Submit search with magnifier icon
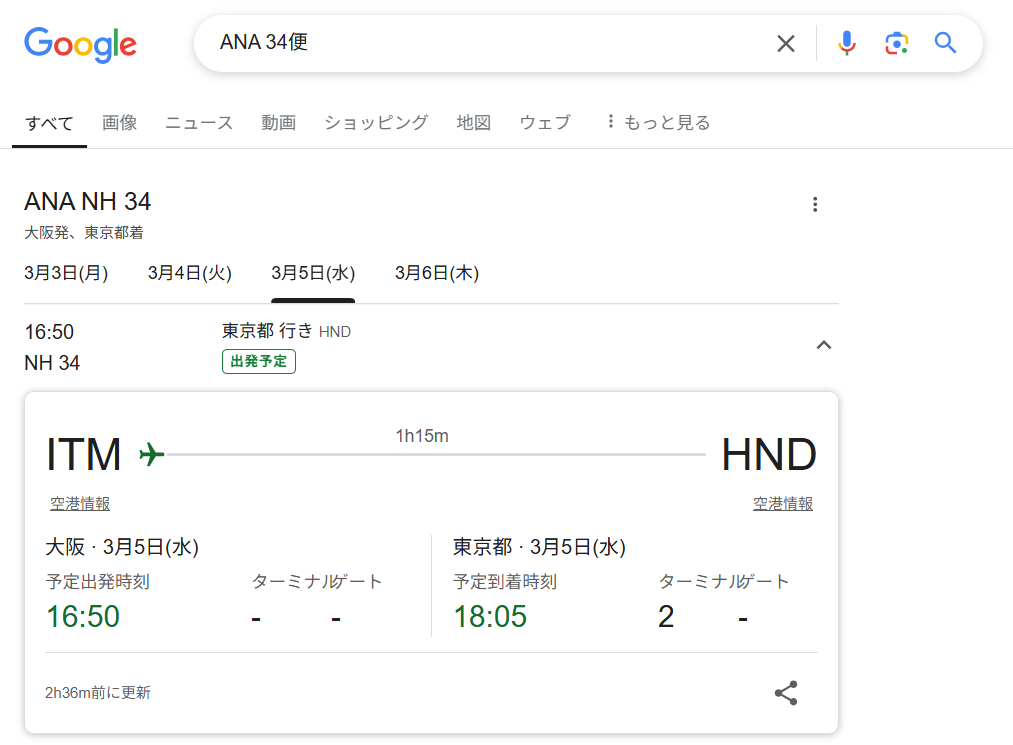This screenshot has width=1013, height=745. [x=945, y=43]
